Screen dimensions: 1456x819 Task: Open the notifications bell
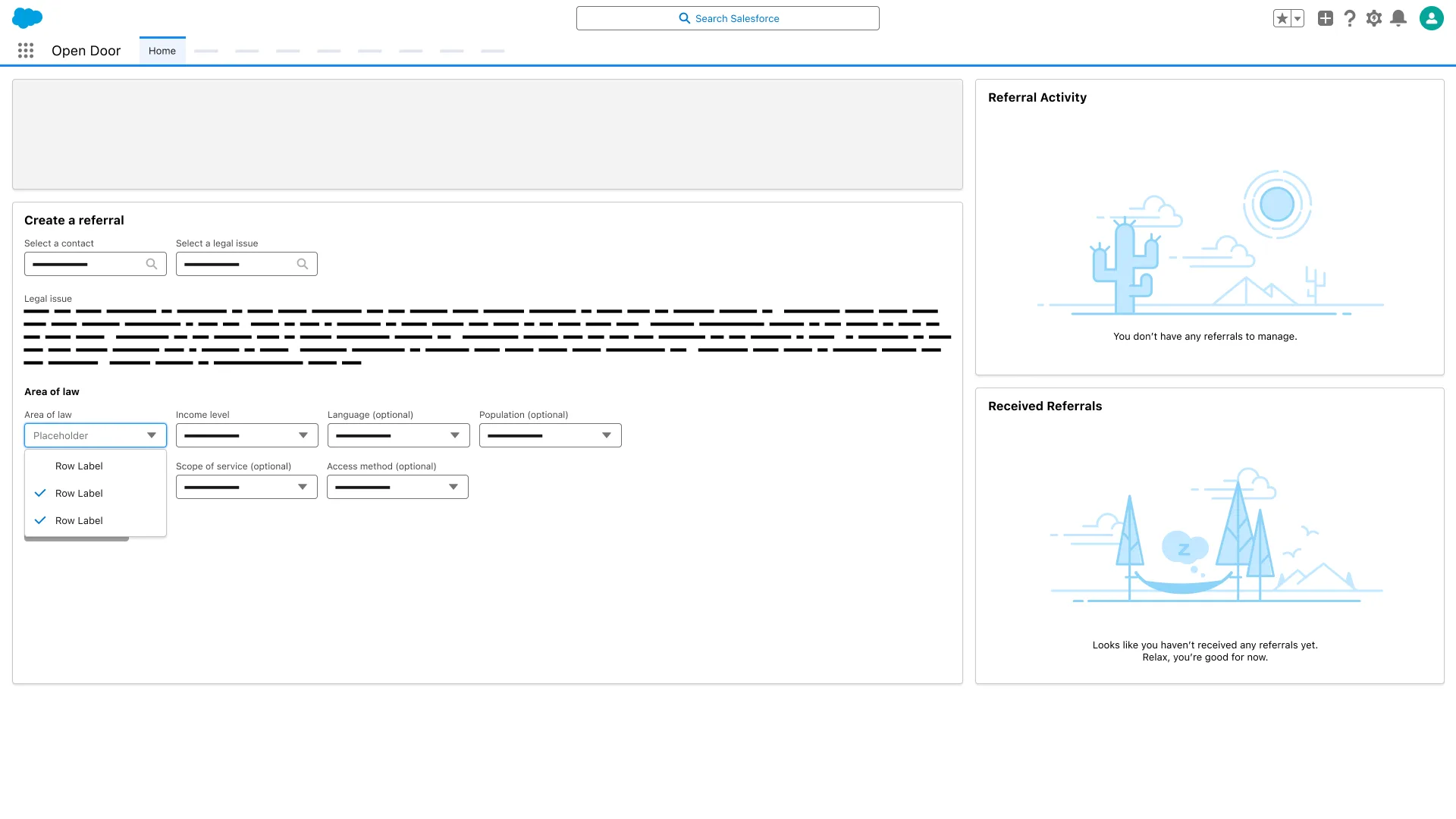click(1398, 18)
